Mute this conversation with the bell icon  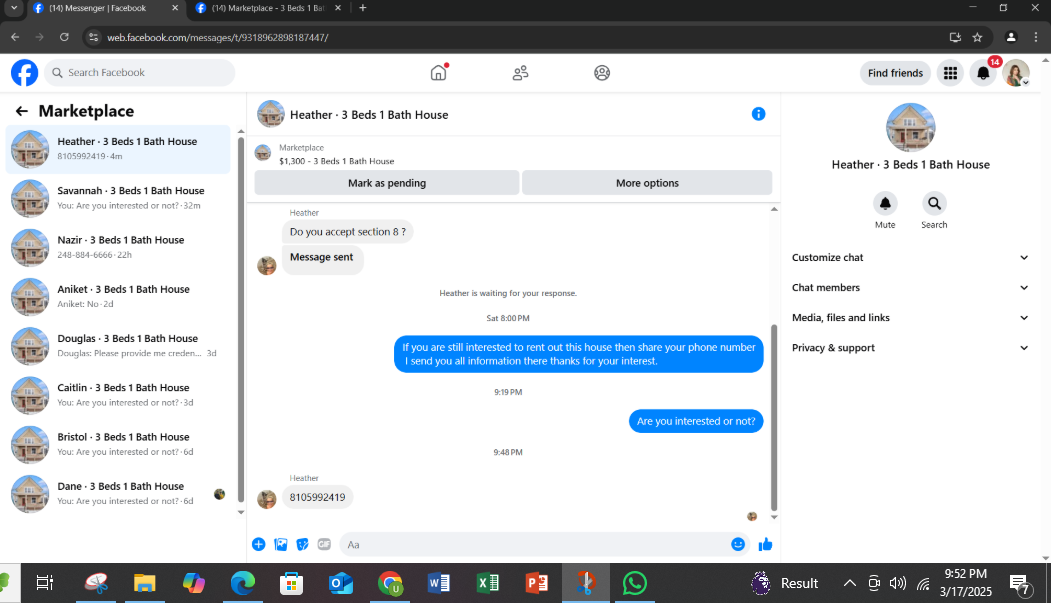pos(885,203)
